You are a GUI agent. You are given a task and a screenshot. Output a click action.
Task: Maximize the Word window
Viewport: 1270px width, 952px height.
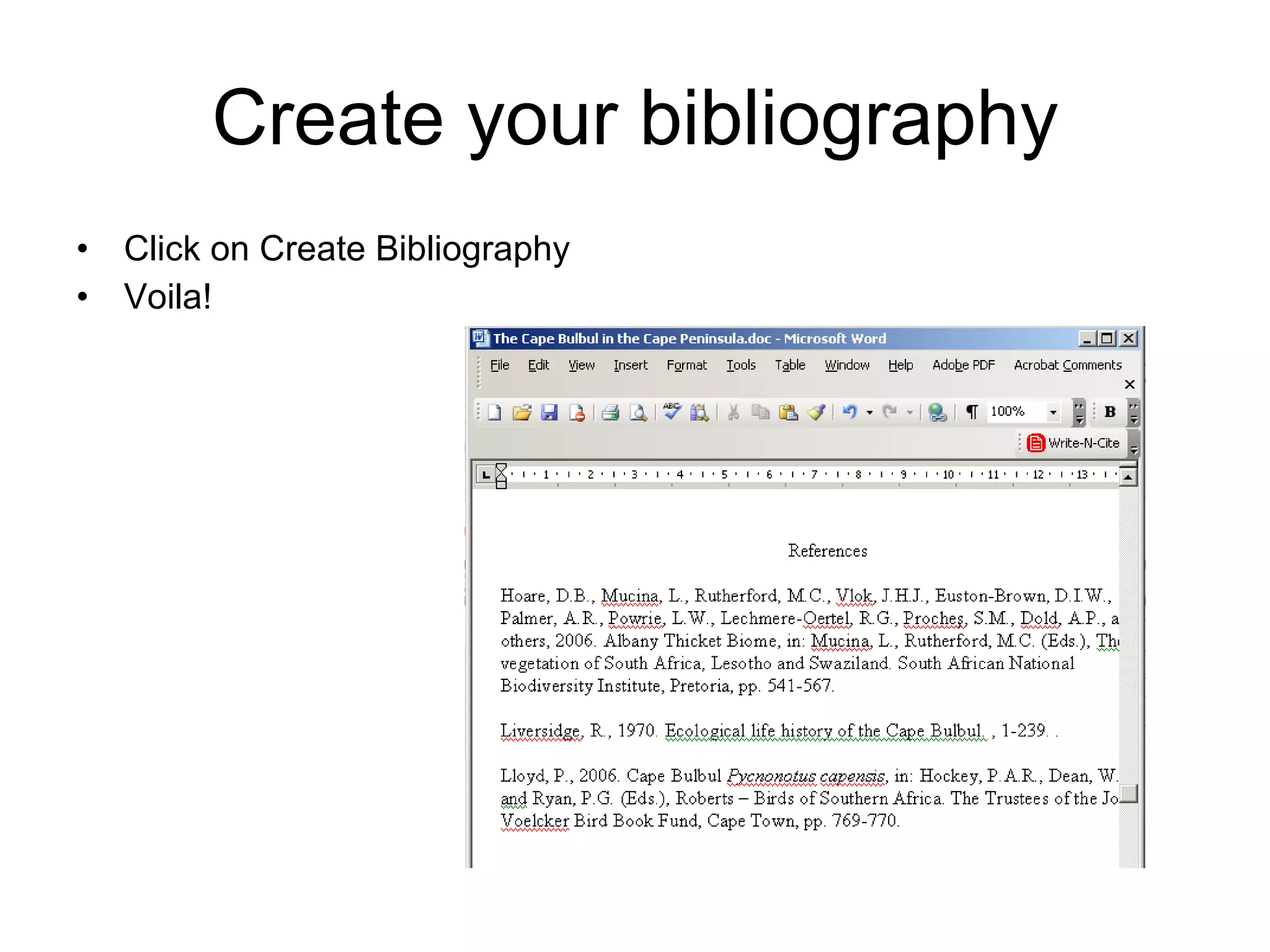click(1107, 338)
